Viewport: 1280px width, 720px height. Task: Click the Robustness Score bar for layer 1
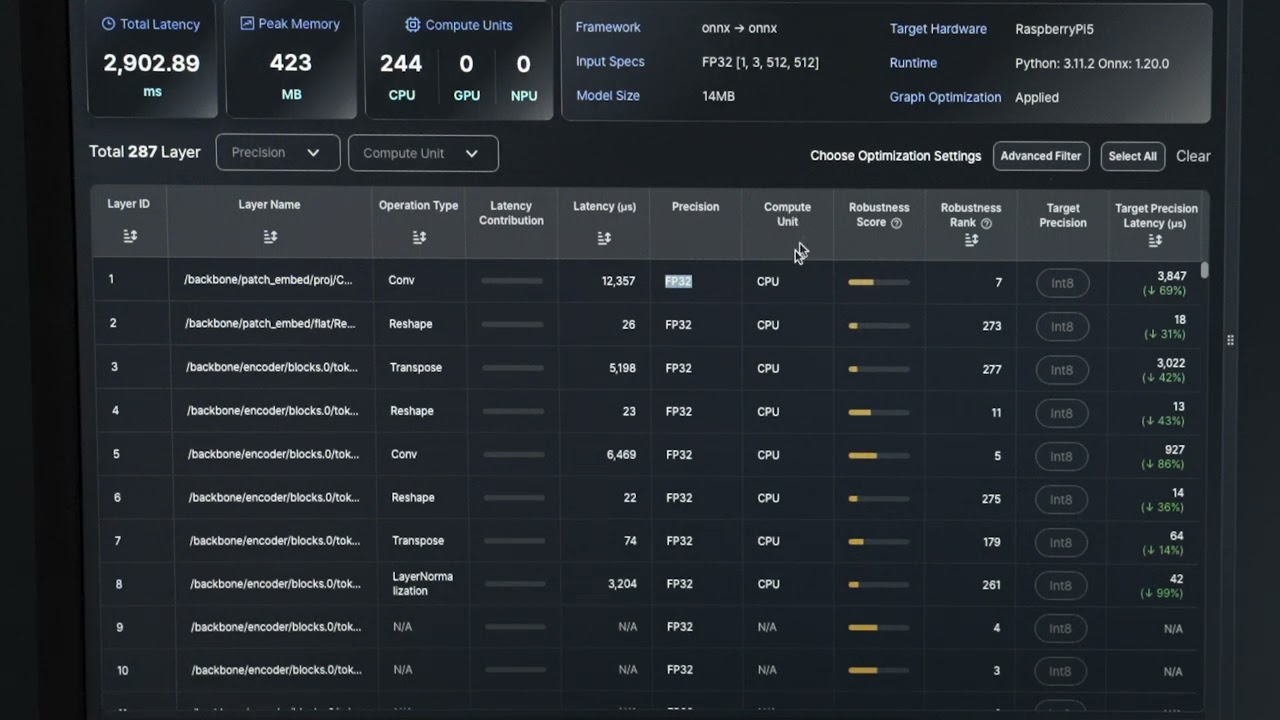click(x=878, y=283)
